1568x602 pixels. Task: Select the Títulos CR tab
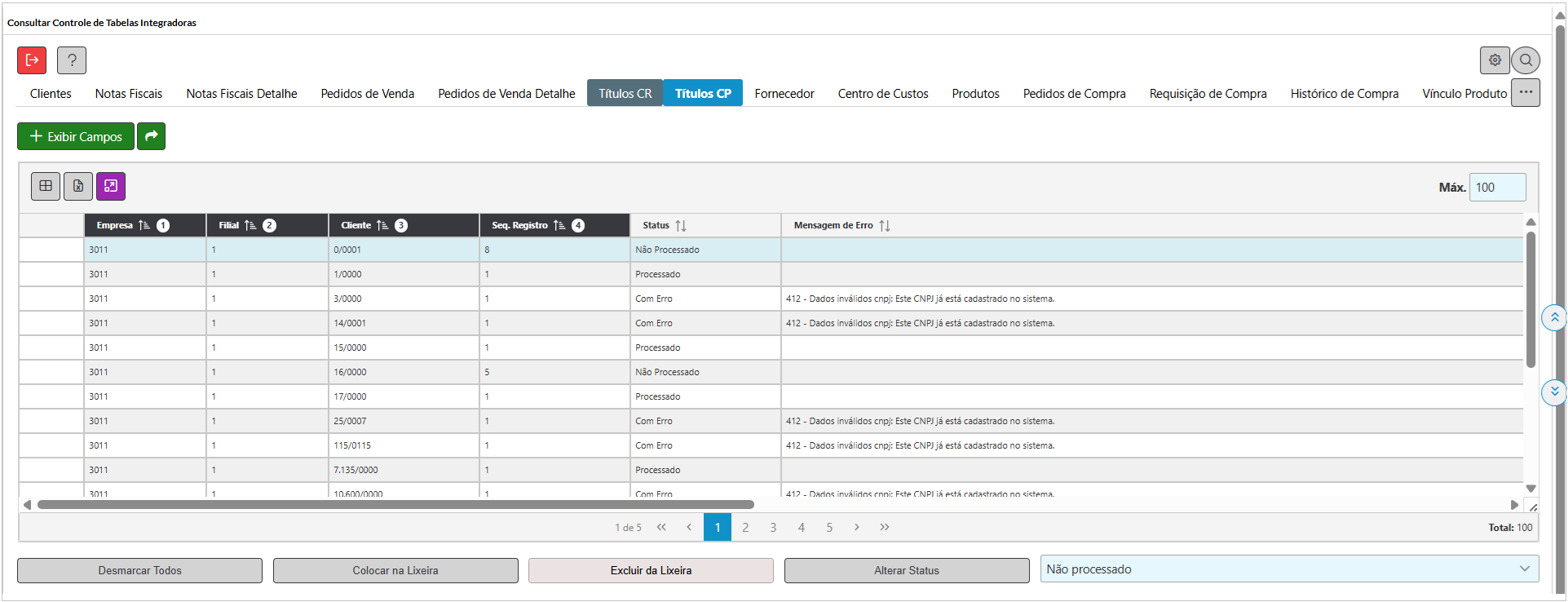(625, 94)
